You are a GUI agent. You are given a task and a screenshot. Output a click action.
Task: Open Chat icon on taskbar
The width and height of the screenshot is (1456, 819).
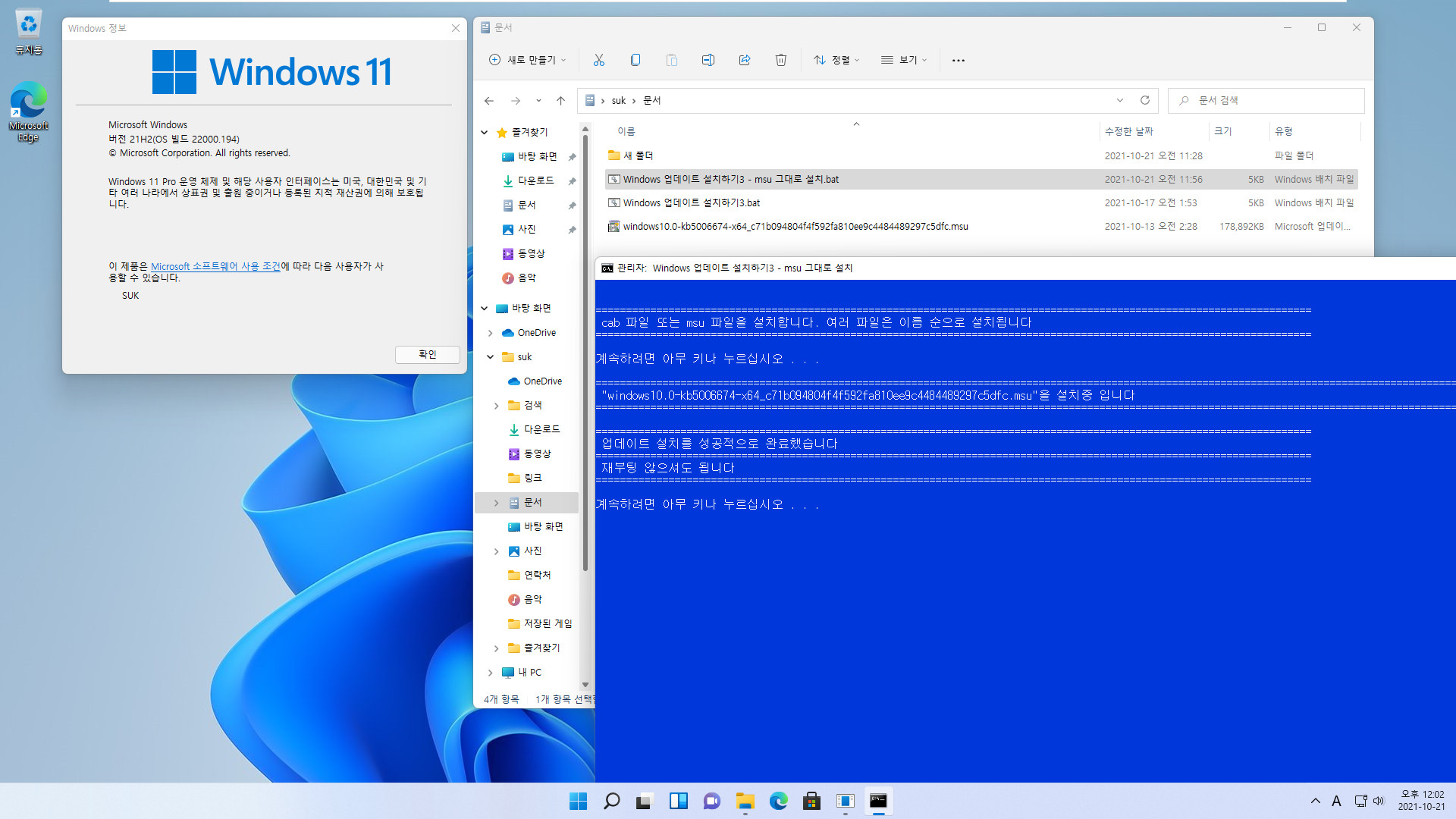pyautogui.click(x=711, y=801)
